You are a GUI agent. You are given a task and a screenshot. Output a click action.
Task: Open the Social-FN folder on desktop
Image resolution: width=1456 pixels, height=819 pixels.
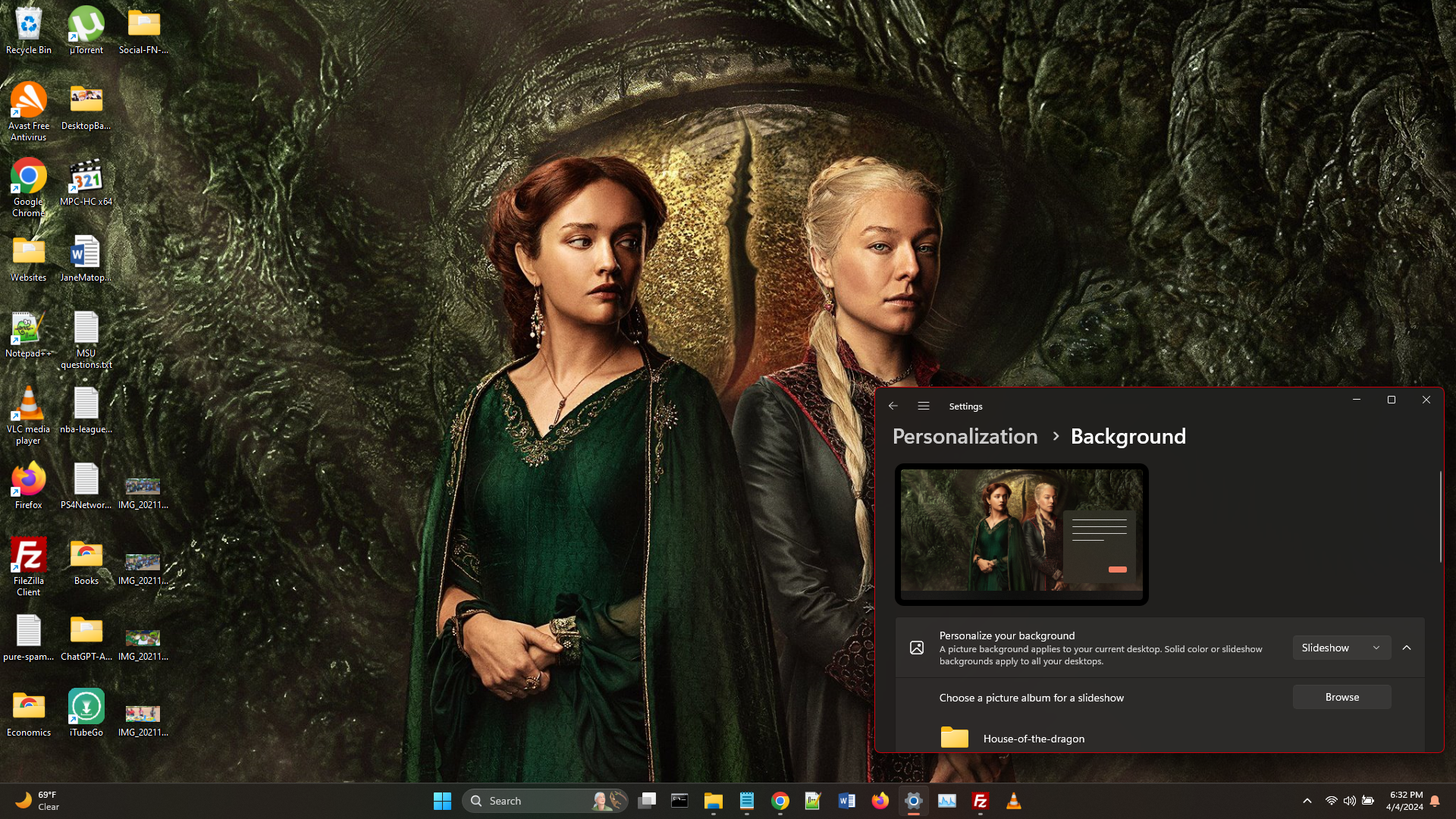click(143, 30)
